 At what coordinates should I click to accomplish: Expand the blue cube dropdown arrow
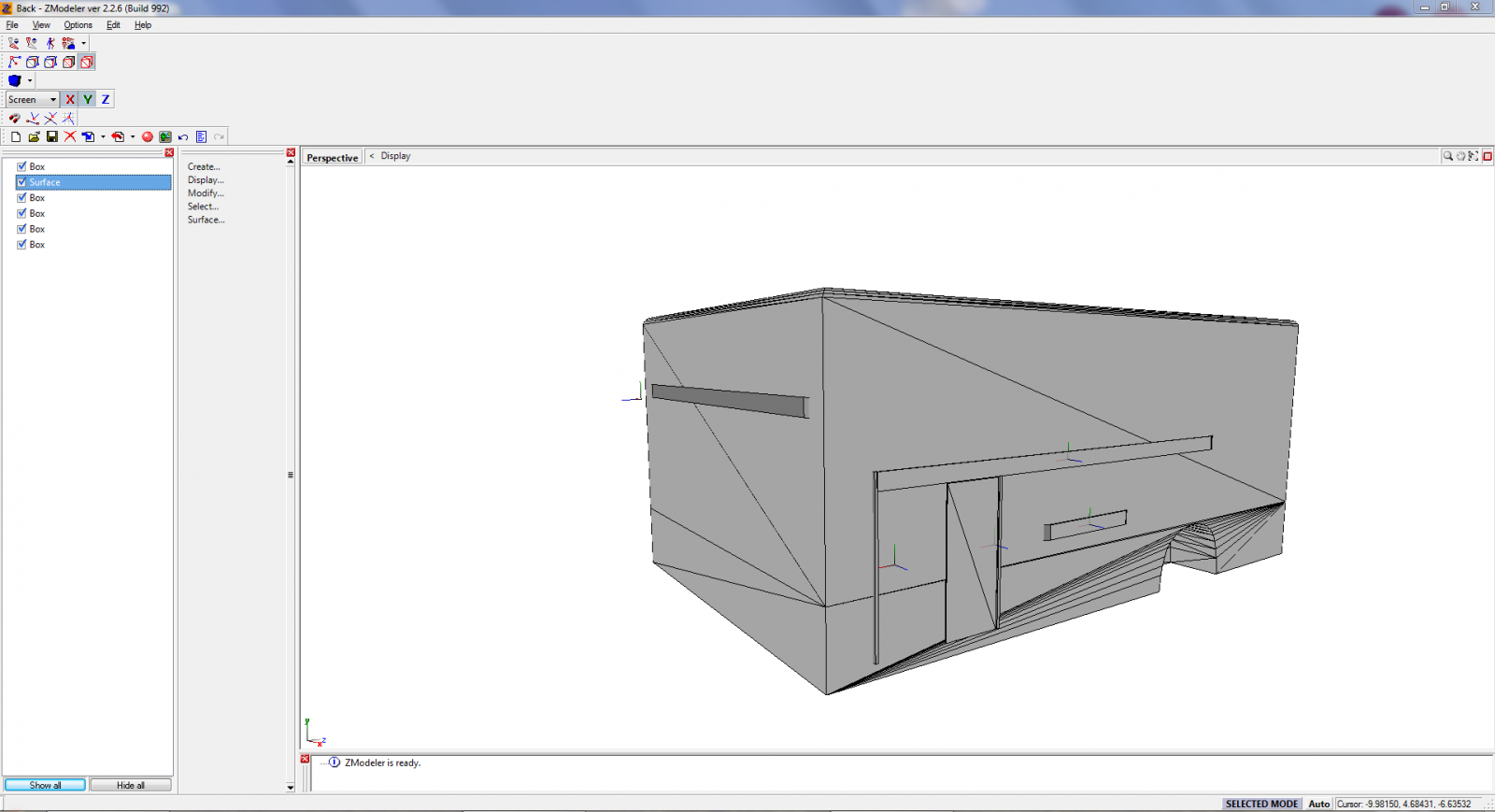[30, 80]
